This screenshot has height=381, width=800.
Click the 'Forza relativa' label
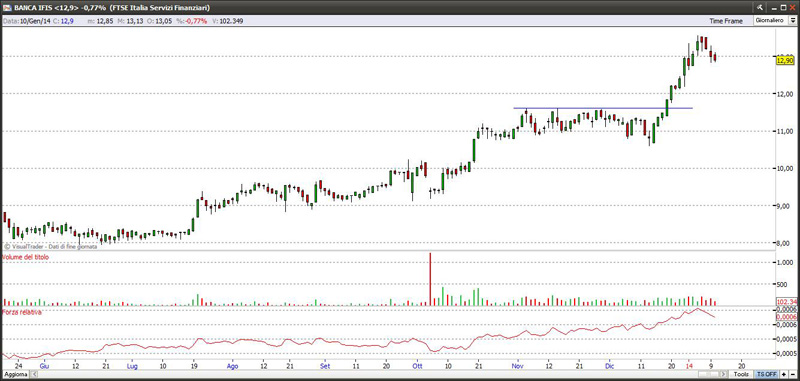pyautogui.click(x=22, y=312)
